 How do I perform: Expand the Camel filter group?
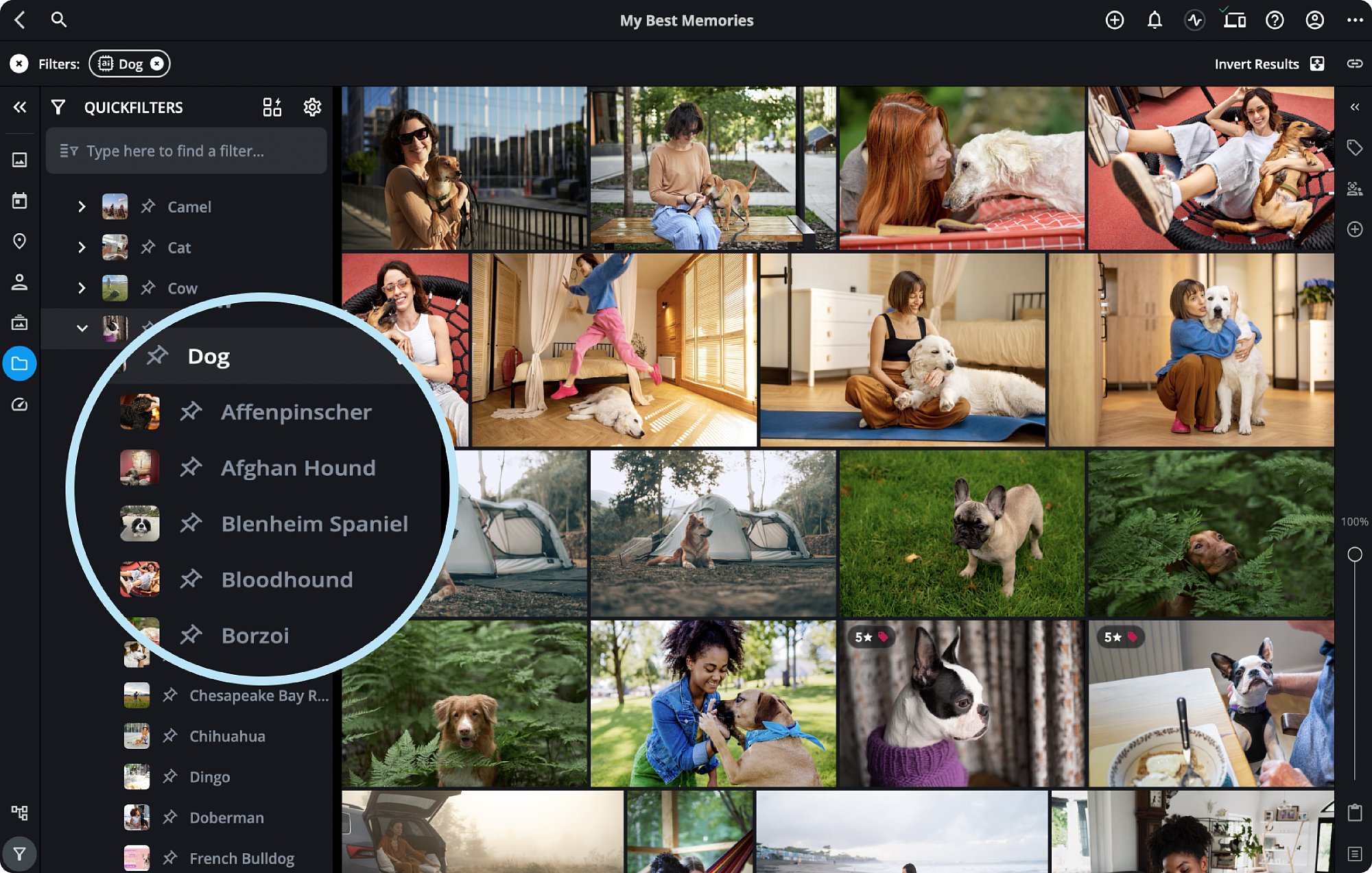[82, 206]
